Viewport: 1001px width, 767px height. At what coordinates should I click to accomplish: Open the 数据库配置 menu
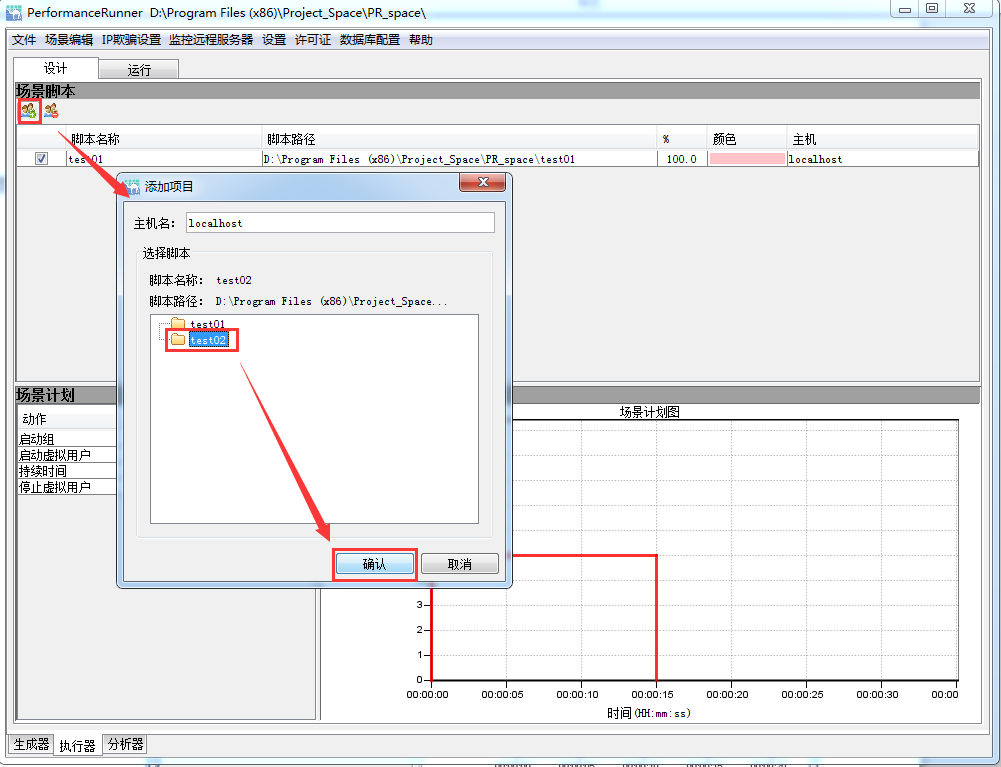click(x=370, y=40)
